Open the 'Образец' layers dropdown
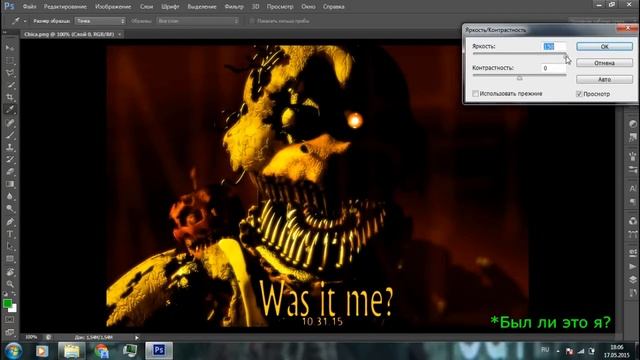The height and width of the screenshot is (360, 640). pyautogui.click(x=198, y=20)
